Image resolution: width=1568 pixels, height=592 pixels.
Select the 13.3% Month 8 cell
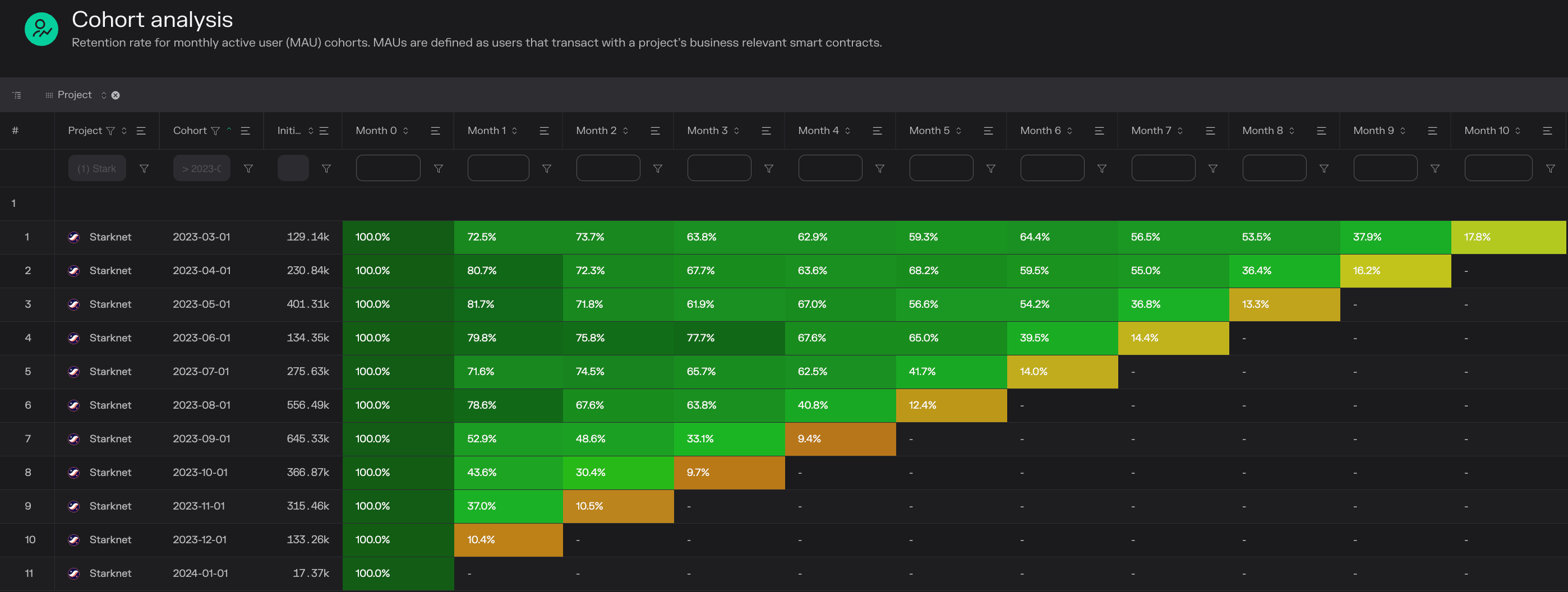click(1284, 304)
